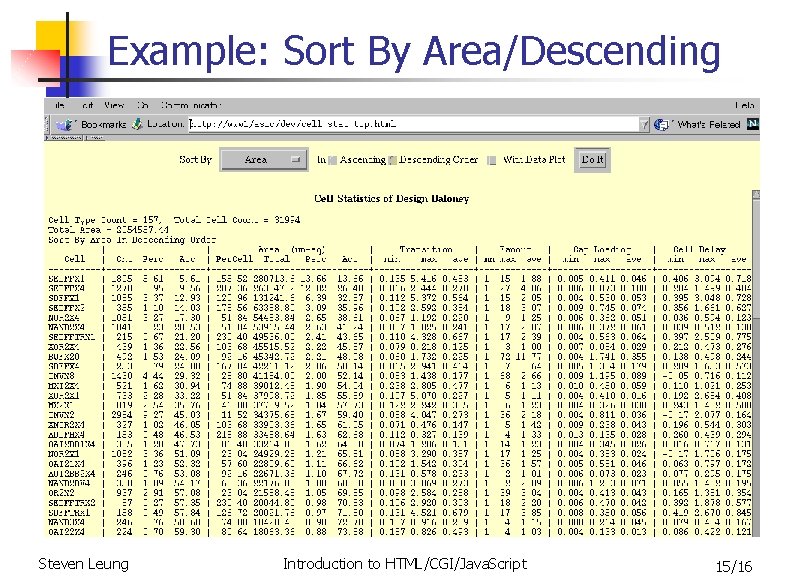Click the What's Related icon
The height and width of the screenshot is (576, 792).
click(661, 124)
